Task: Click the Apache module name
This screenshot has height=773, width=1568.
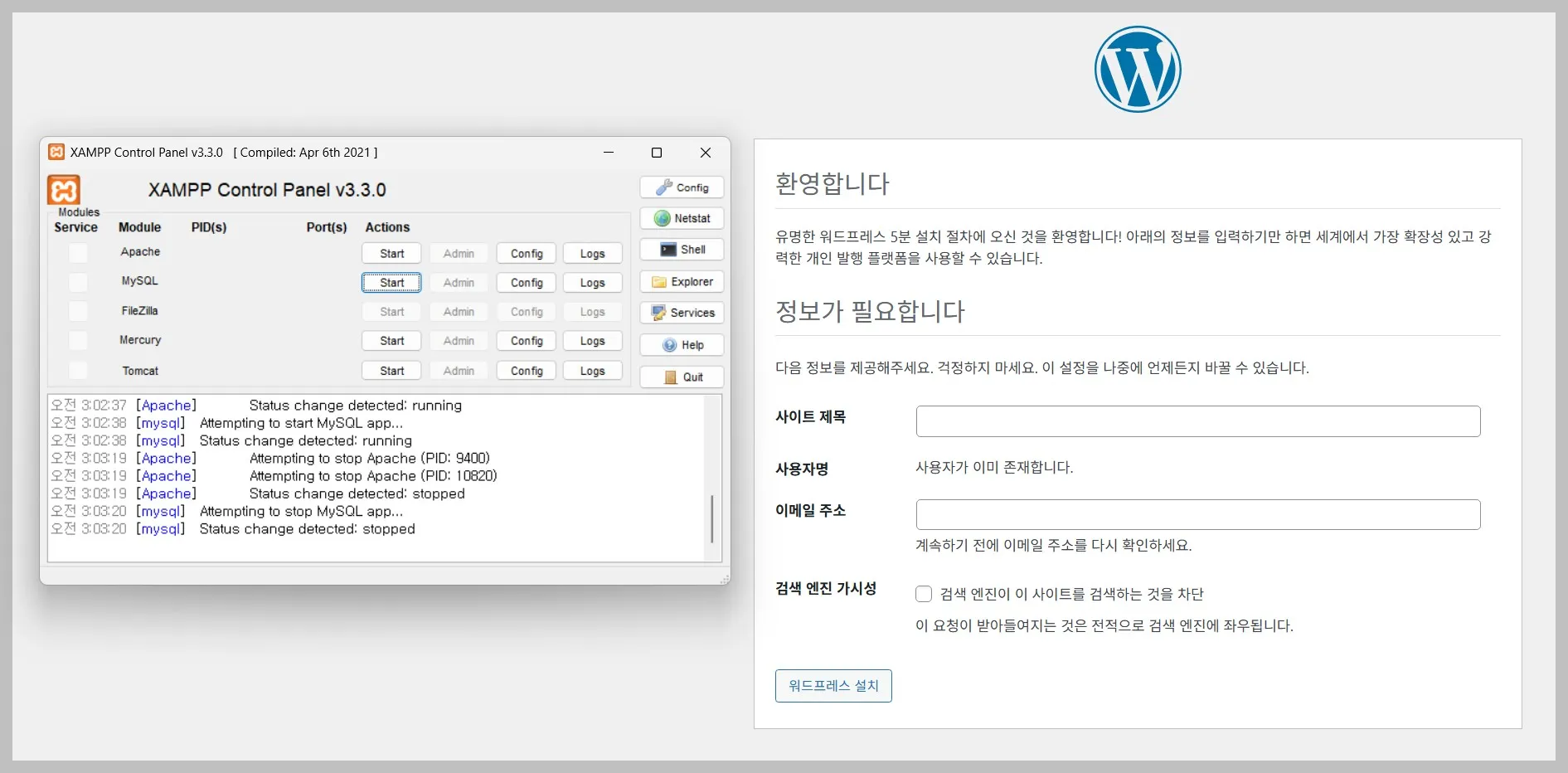Action: point(140,252)
